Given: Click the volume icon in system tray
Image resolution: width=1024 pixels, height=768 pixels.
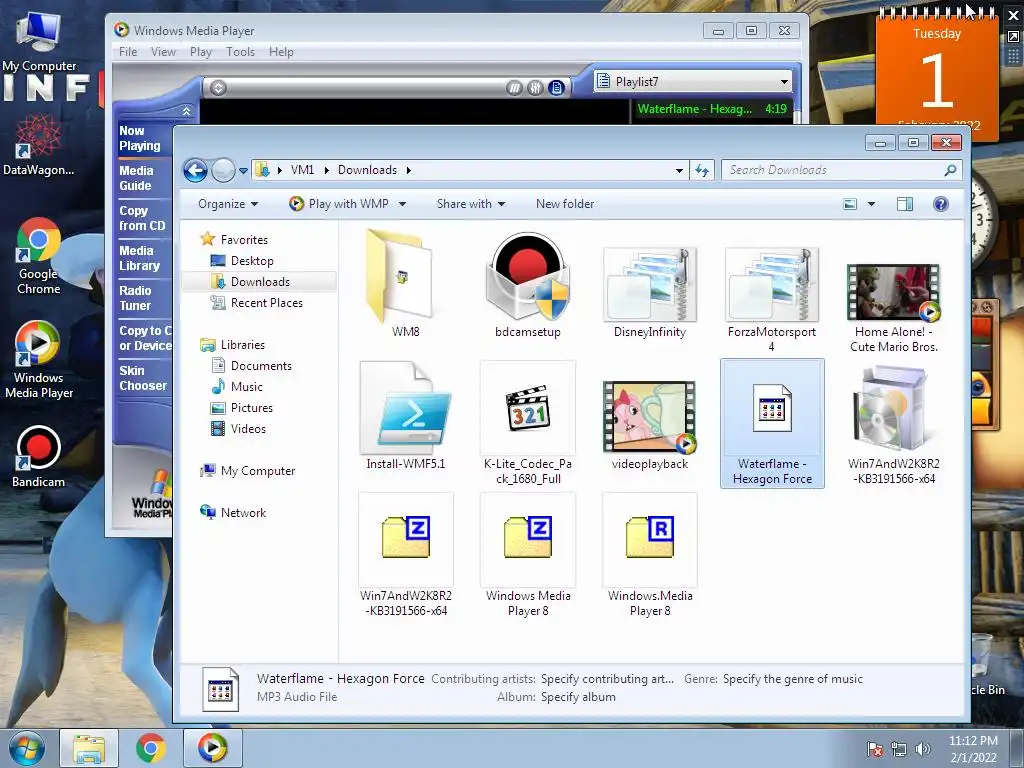Looking at the screenshot, I should pyautogui.click(x=923, y=749).
